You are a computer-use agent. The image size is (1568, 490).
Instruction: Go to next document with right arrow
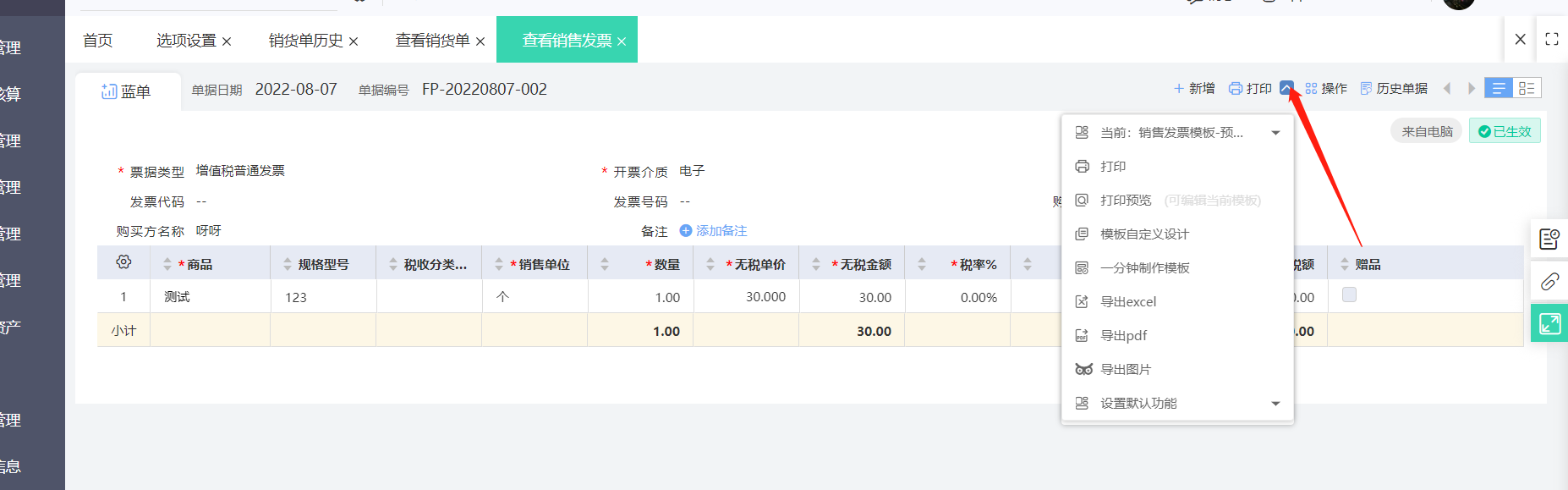coord(1472,89)
